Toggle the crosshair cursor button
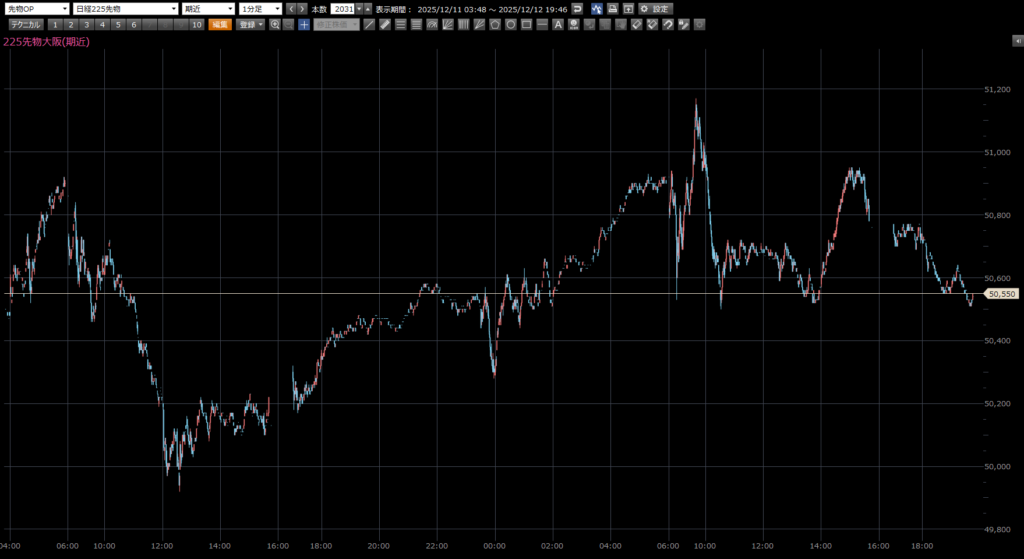This screenshot has width=1024, height=559. [x=304, y=24]
